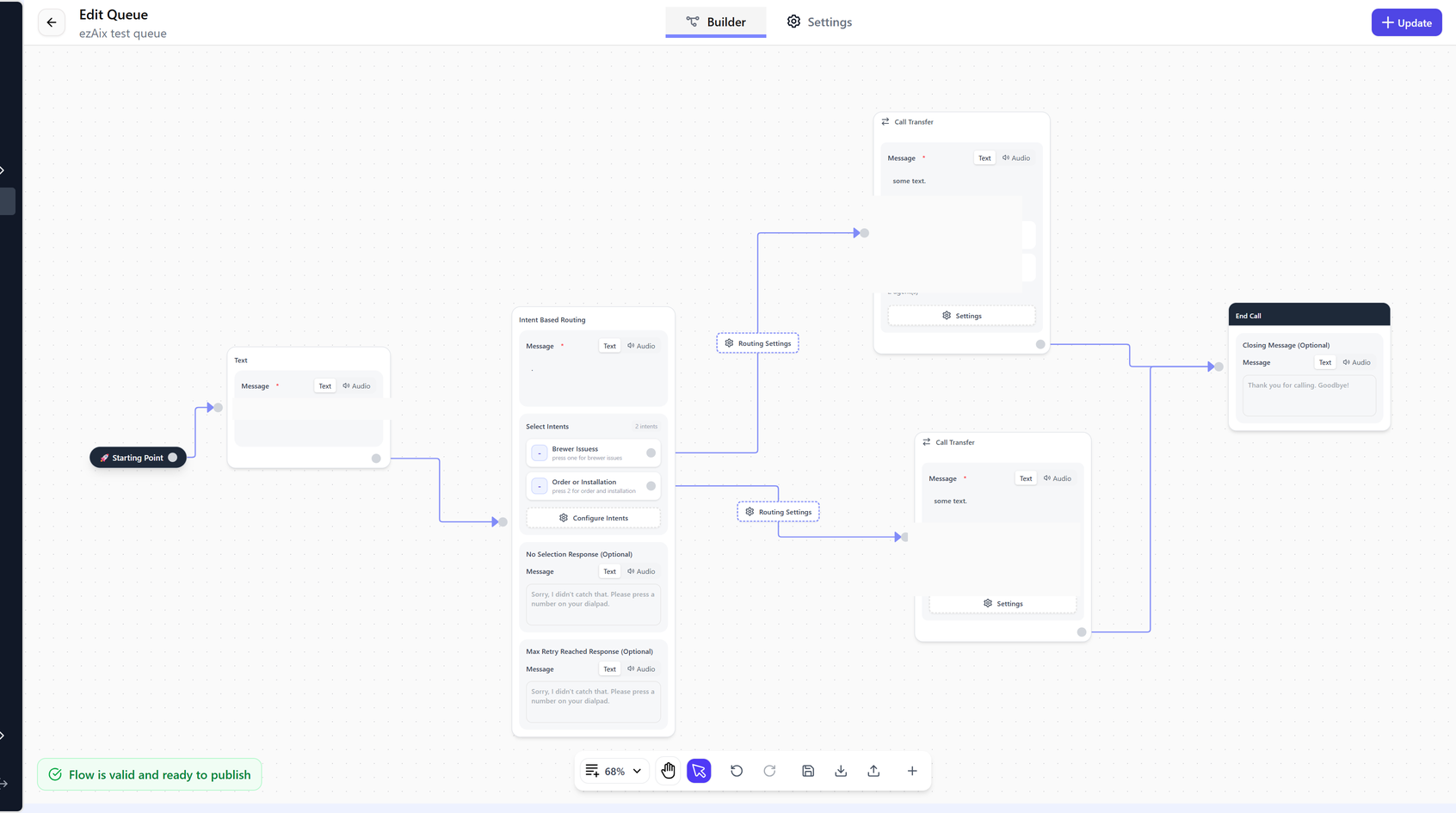Viewport: 1456px width, 813px height.
Task: Expand the bottom-left sidebar arrow
Action: [x=3, y=784]
